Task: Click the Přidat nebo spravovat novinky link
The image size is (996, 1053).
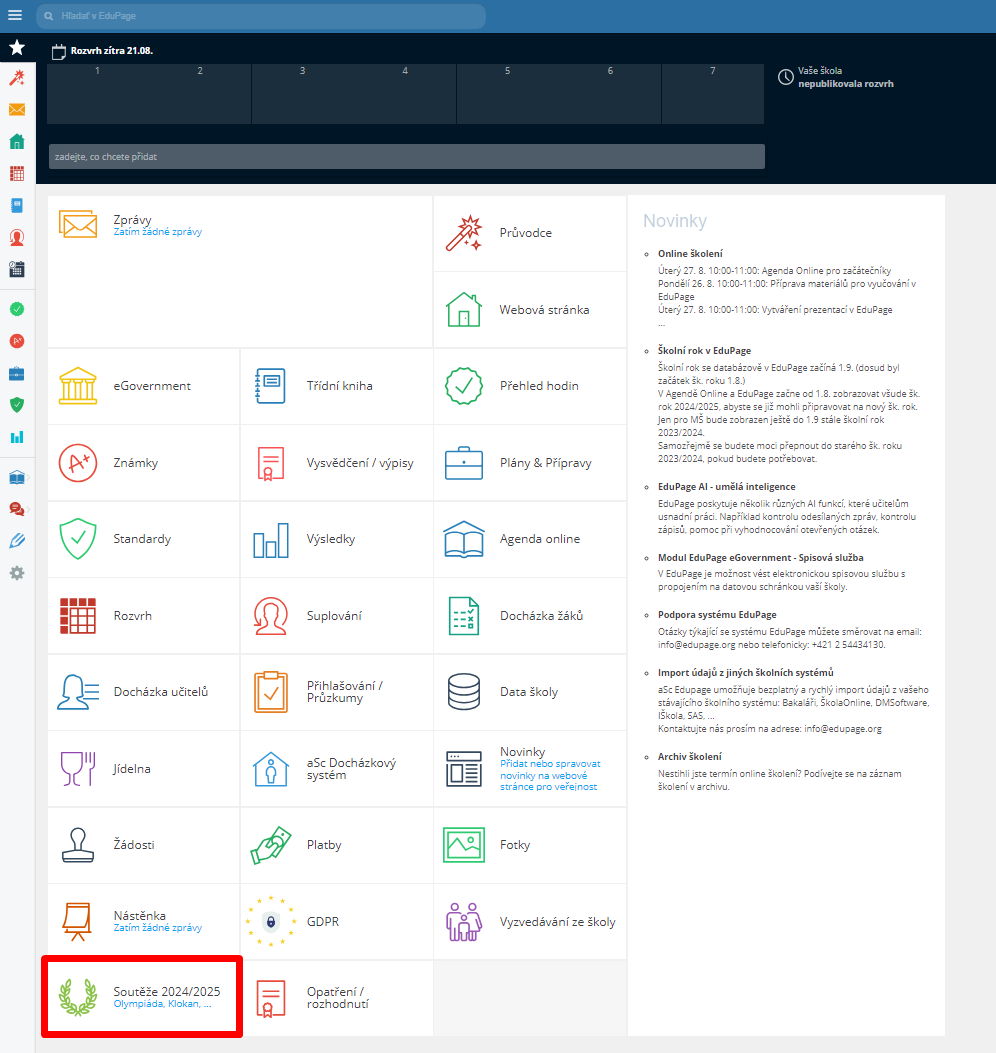Action: coord(550,776)
